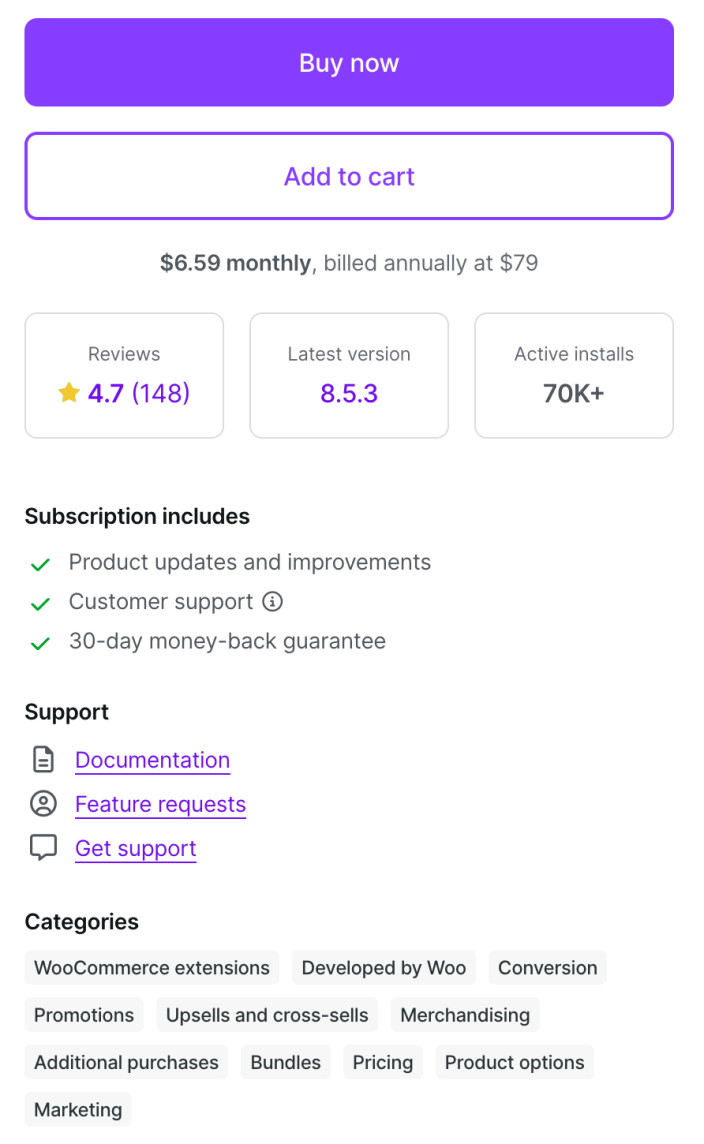Click the Feature requests person icon

click(x=43, y=804)
